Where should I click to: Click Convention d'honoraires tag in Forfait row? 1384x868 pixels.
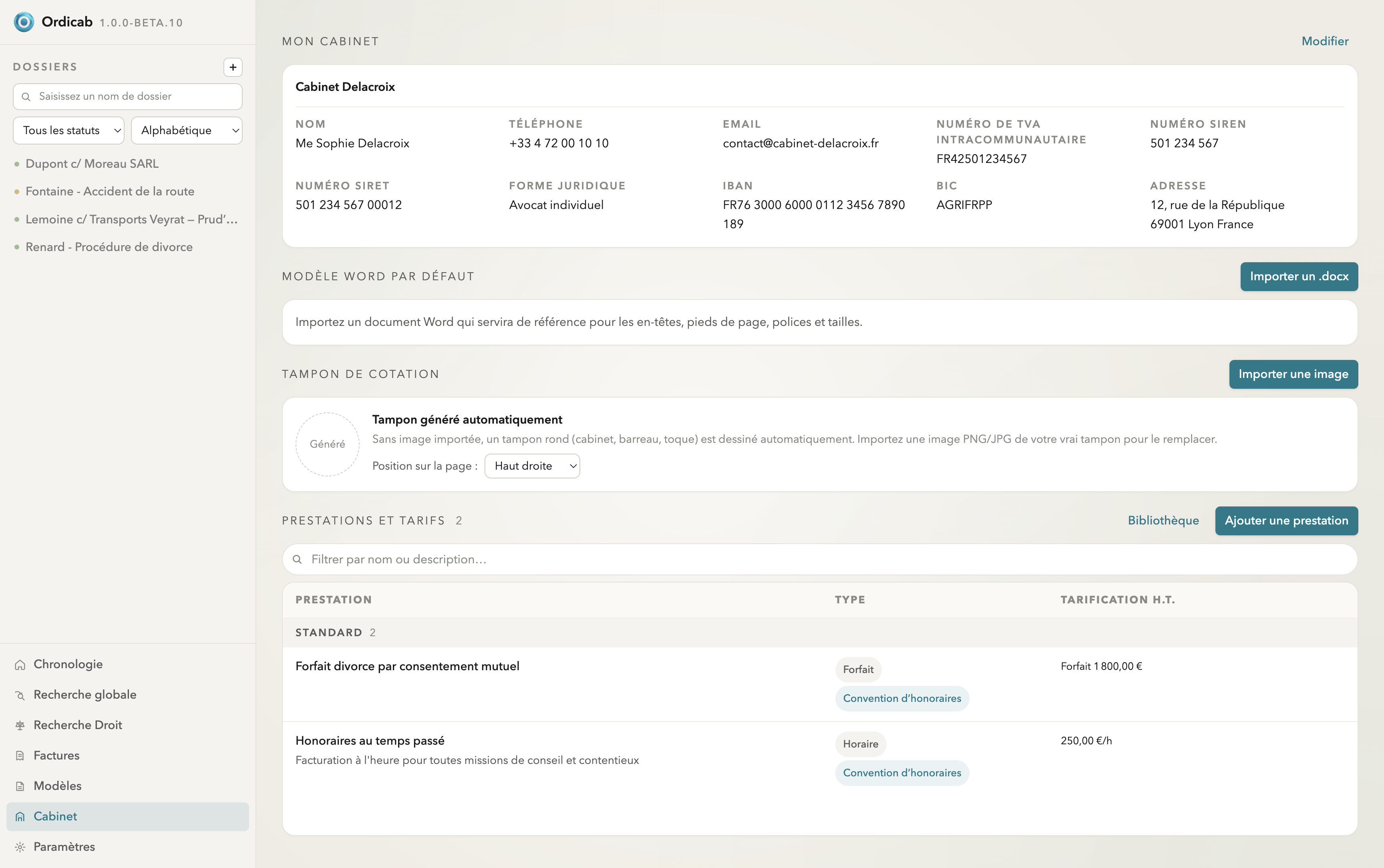pyautogui.click(x=902, y=699)
